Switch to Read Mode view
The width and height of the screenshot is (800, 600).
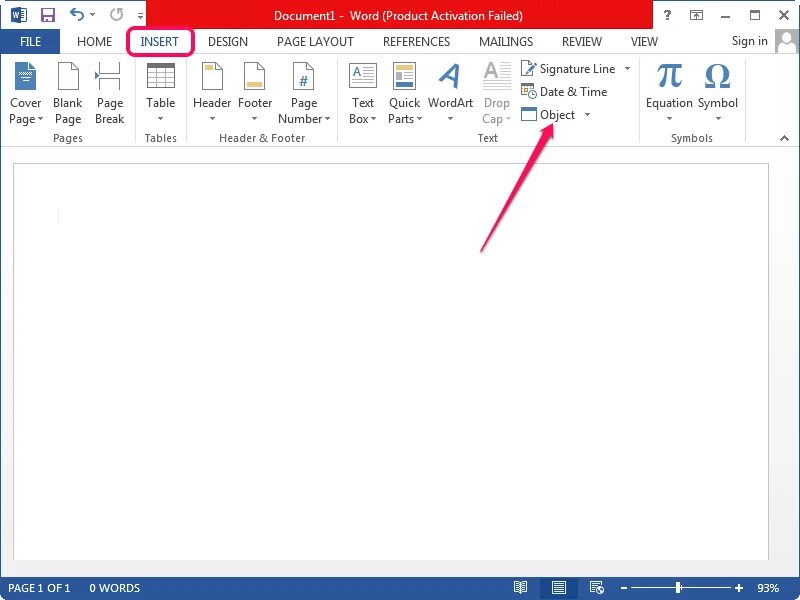point(520,588)
